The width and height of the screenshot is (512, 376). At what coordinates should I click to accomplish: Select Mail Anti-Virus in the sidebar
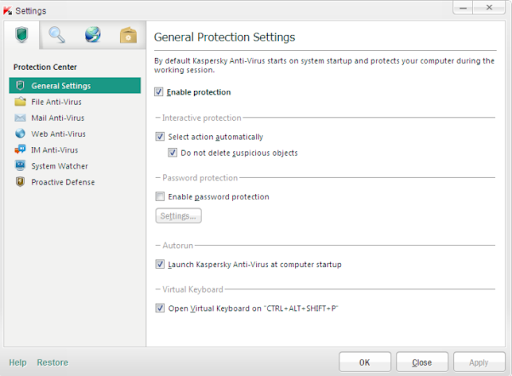tap(75, 118)
